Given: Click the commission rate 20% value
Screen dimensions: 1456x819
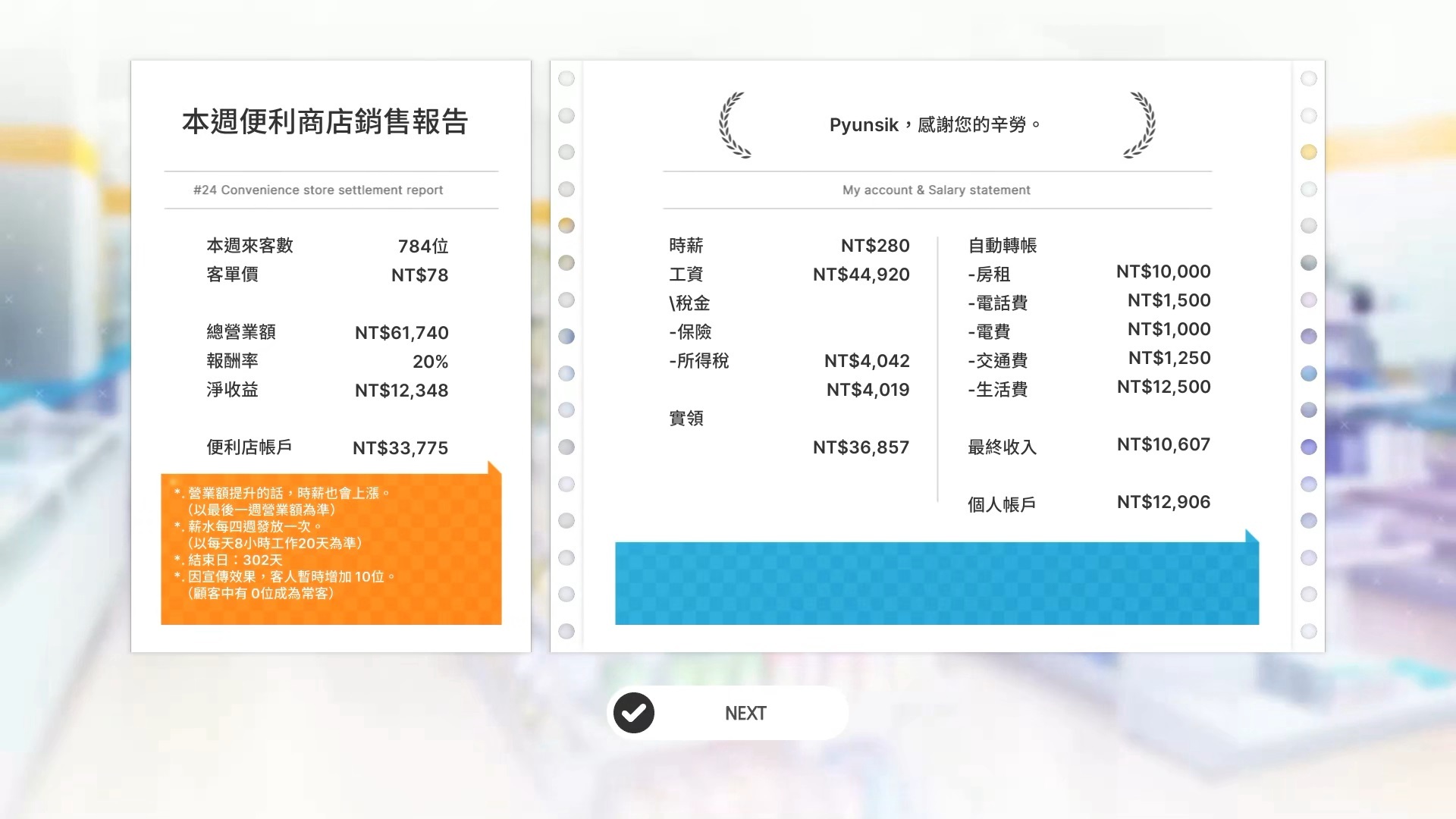Looking at the screenshot, I should (x=430, y=362).
